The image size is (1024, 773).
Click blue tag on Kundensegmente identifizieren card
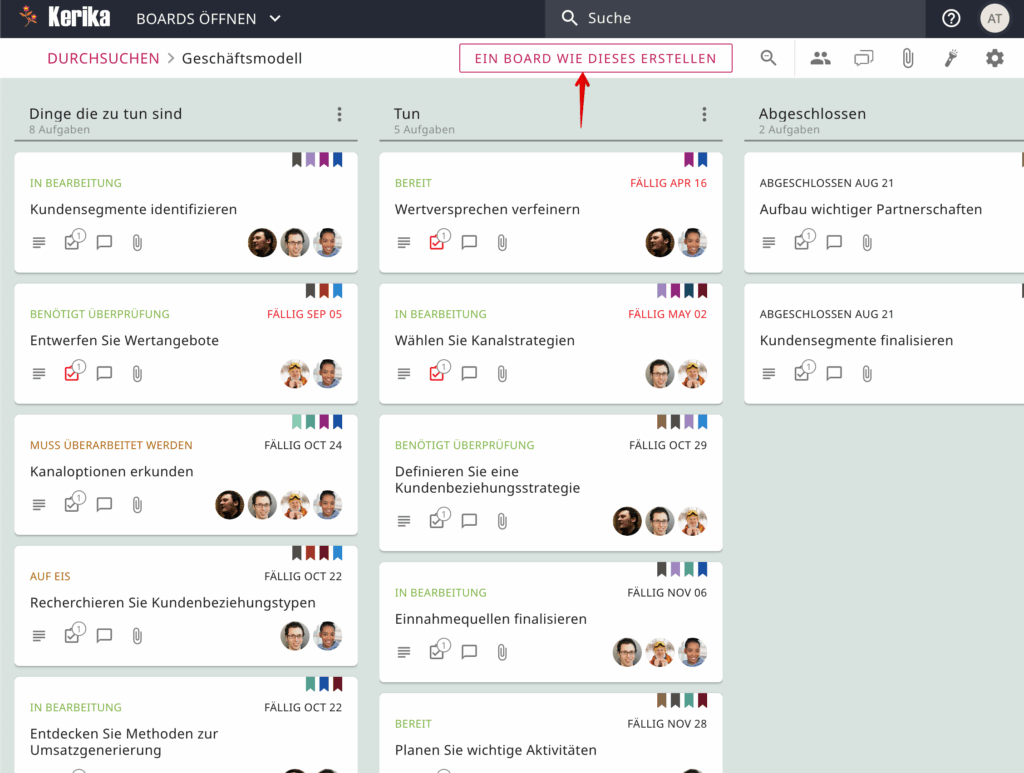click(337, 159)
